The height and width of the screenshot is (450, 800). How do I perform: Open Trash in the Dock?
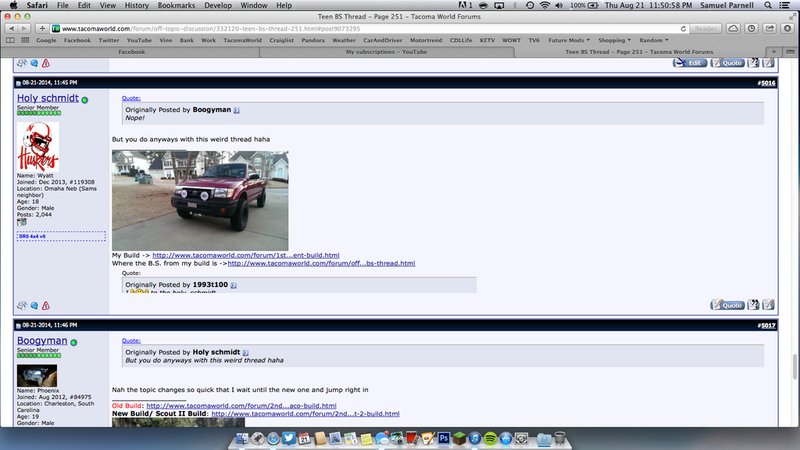(560, 438)
